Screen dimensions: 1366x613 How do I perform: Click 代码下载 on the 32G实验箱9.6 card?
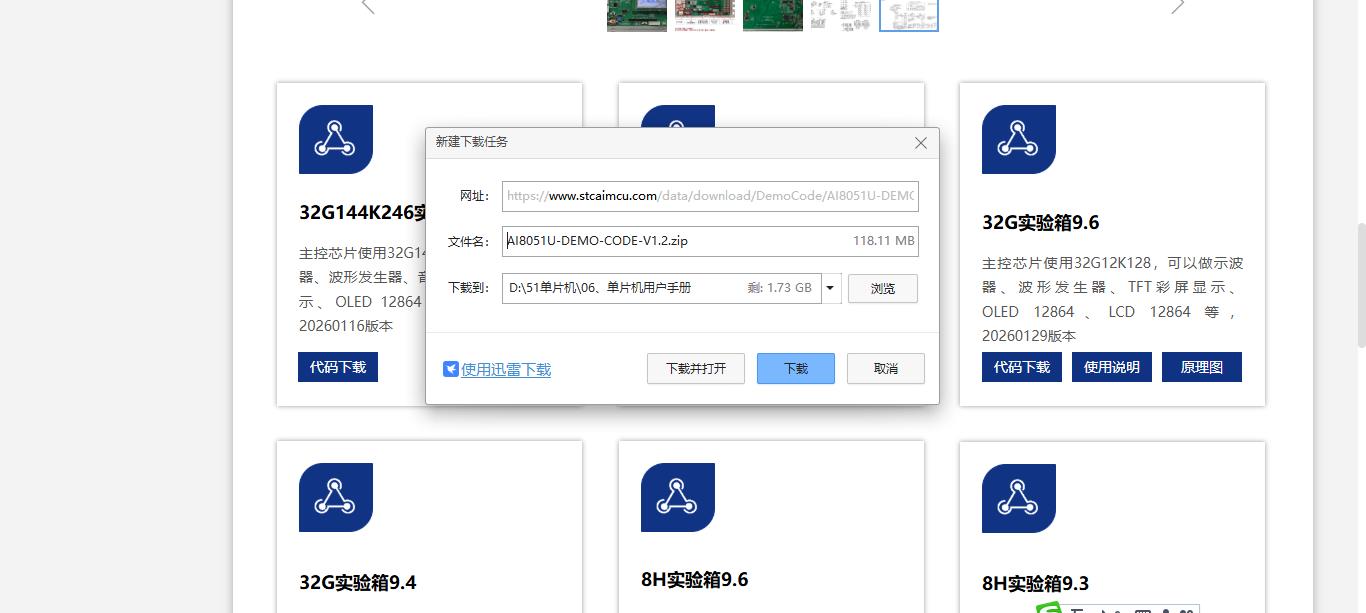point(1021,366)
